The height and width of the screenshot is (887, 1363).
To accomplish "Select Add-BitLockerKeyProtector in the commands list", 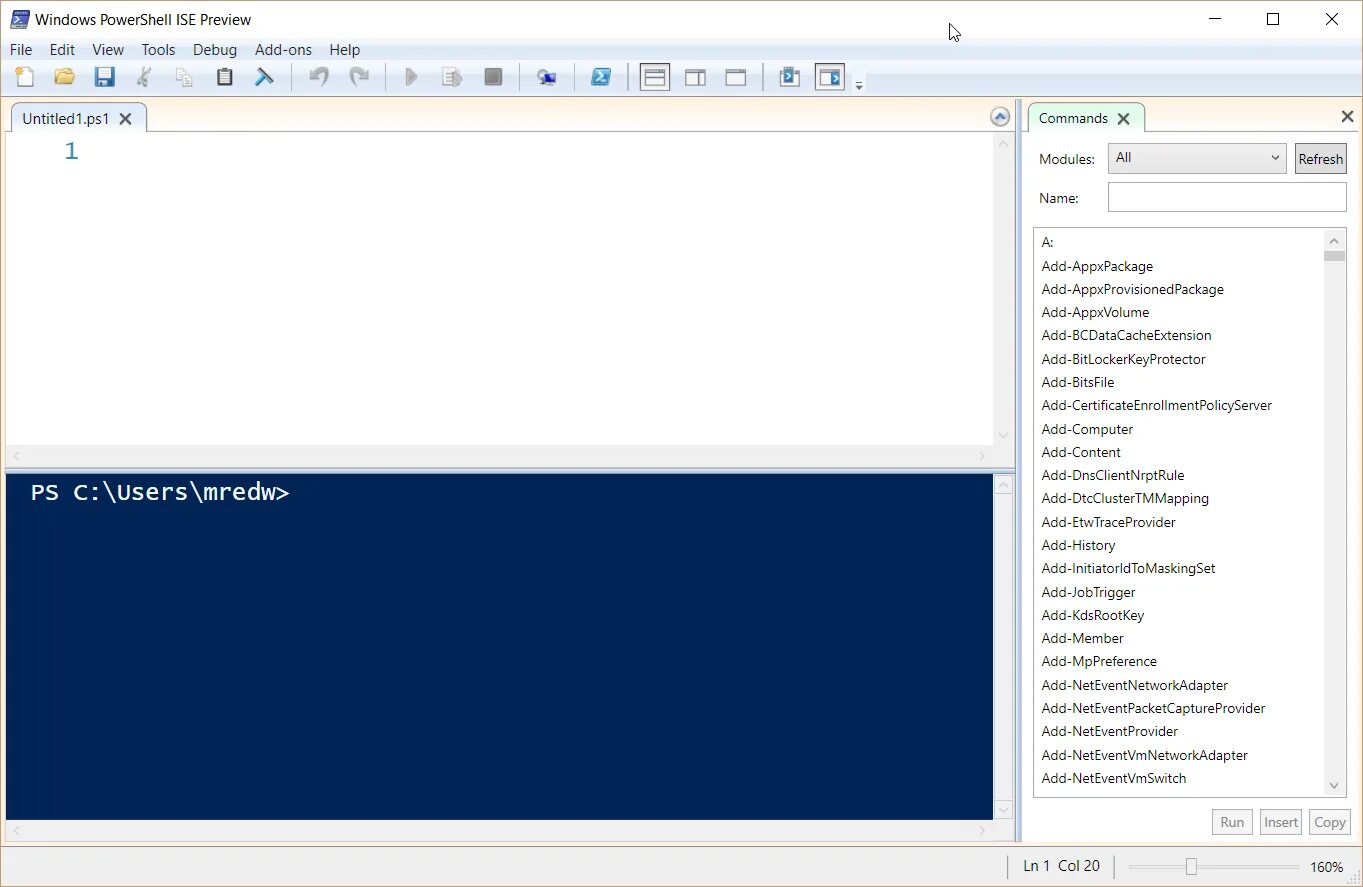I will pyautogui.click(x=1123, y=359).
